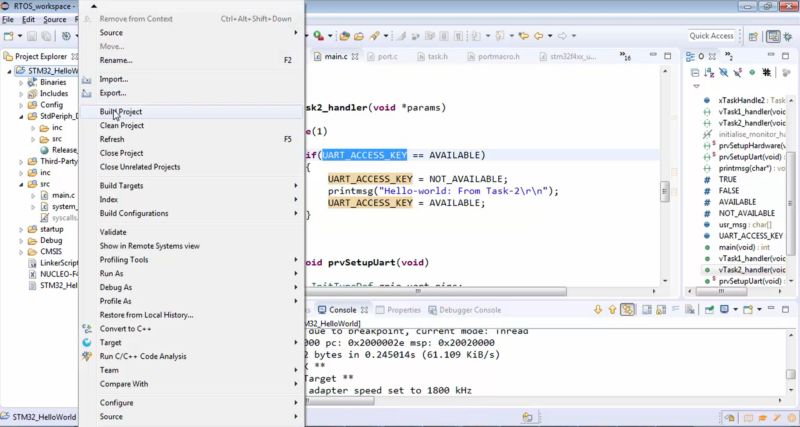Expand the Binaries tree node
The image size is (800, 427).
(x=21, y=83)
